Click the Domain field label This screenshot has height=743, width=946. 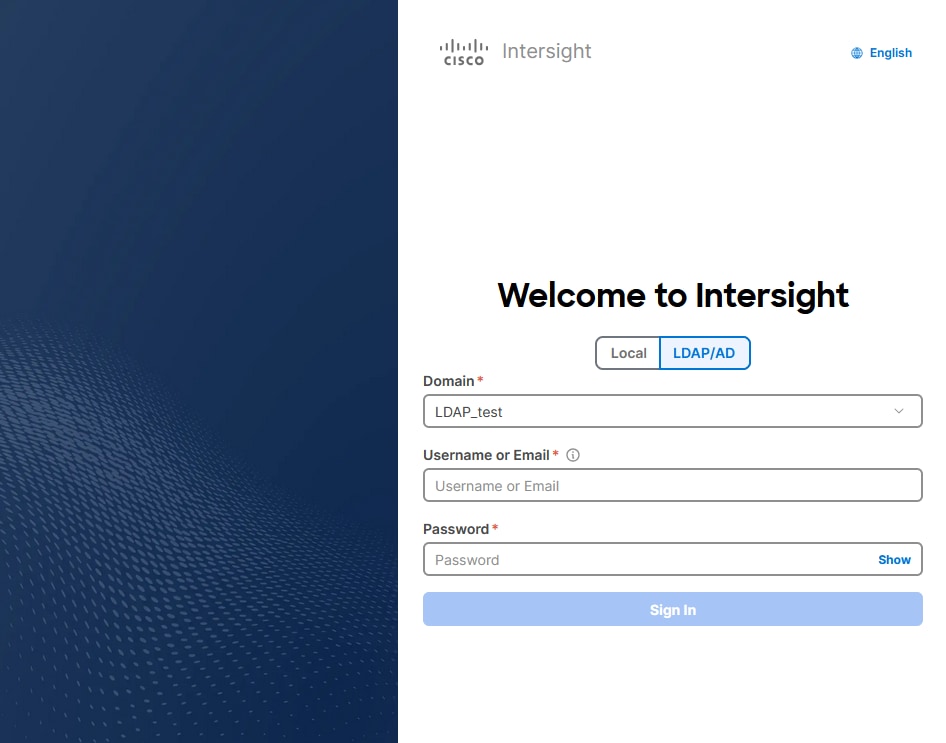(448, 381)
